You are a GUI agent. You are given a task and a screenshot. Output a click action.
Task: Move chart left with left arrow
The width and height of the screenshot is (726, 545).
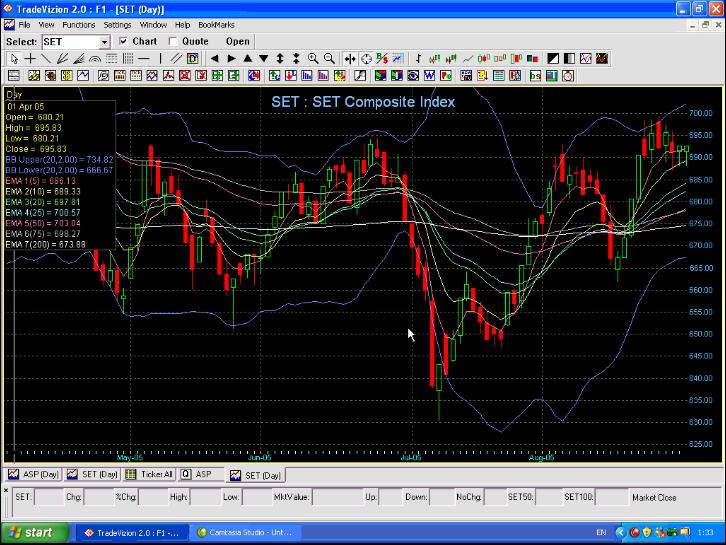click(214, 59)
